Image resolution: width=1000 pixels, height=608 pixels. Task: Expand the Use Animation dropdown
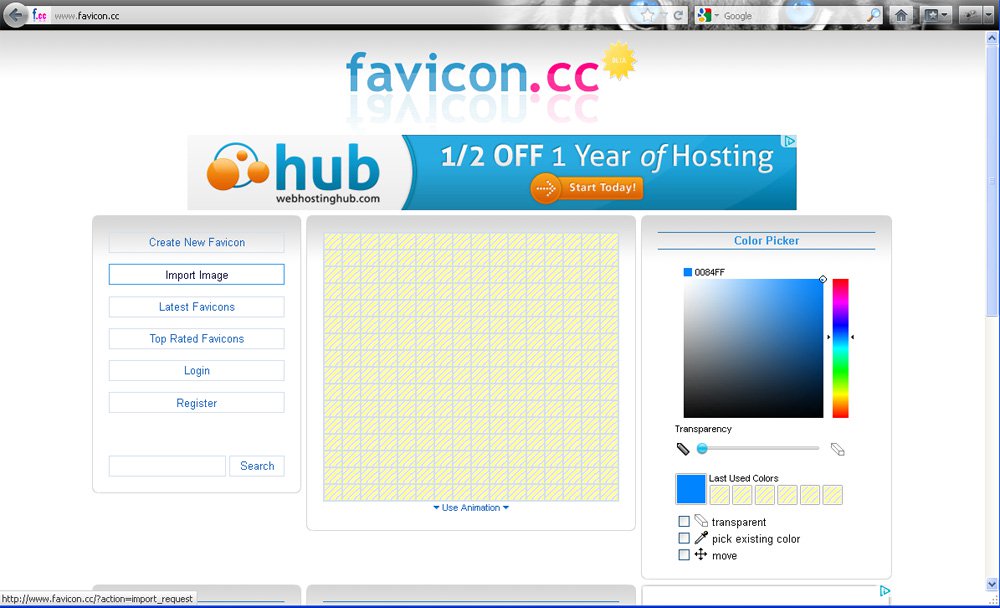tap(470, 507)
